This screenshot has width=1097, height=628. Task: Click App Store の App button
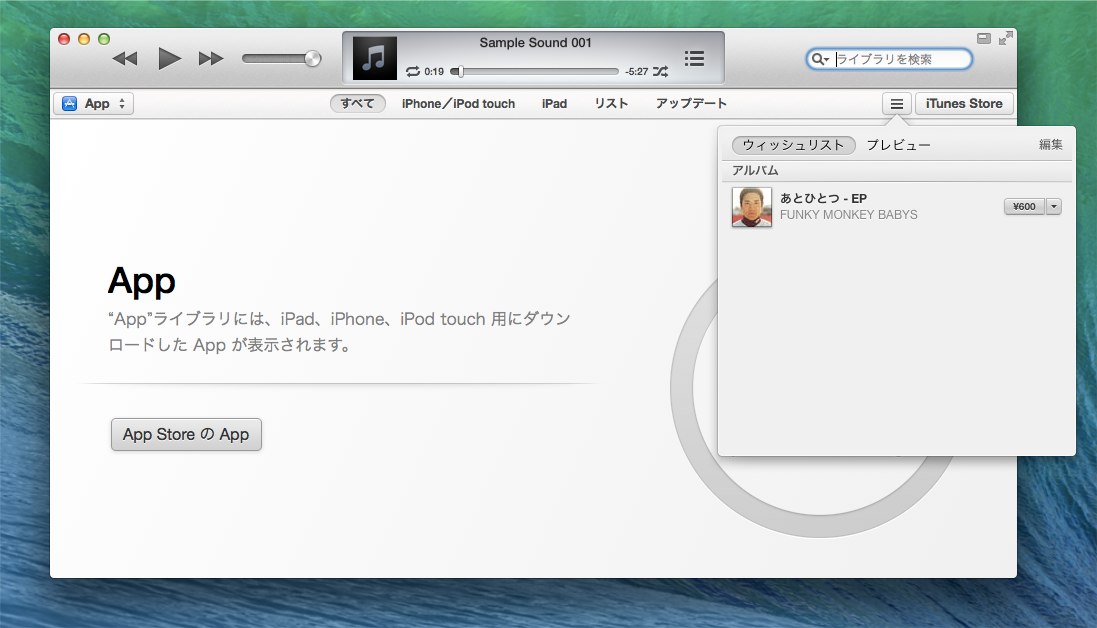click(186, 434)
